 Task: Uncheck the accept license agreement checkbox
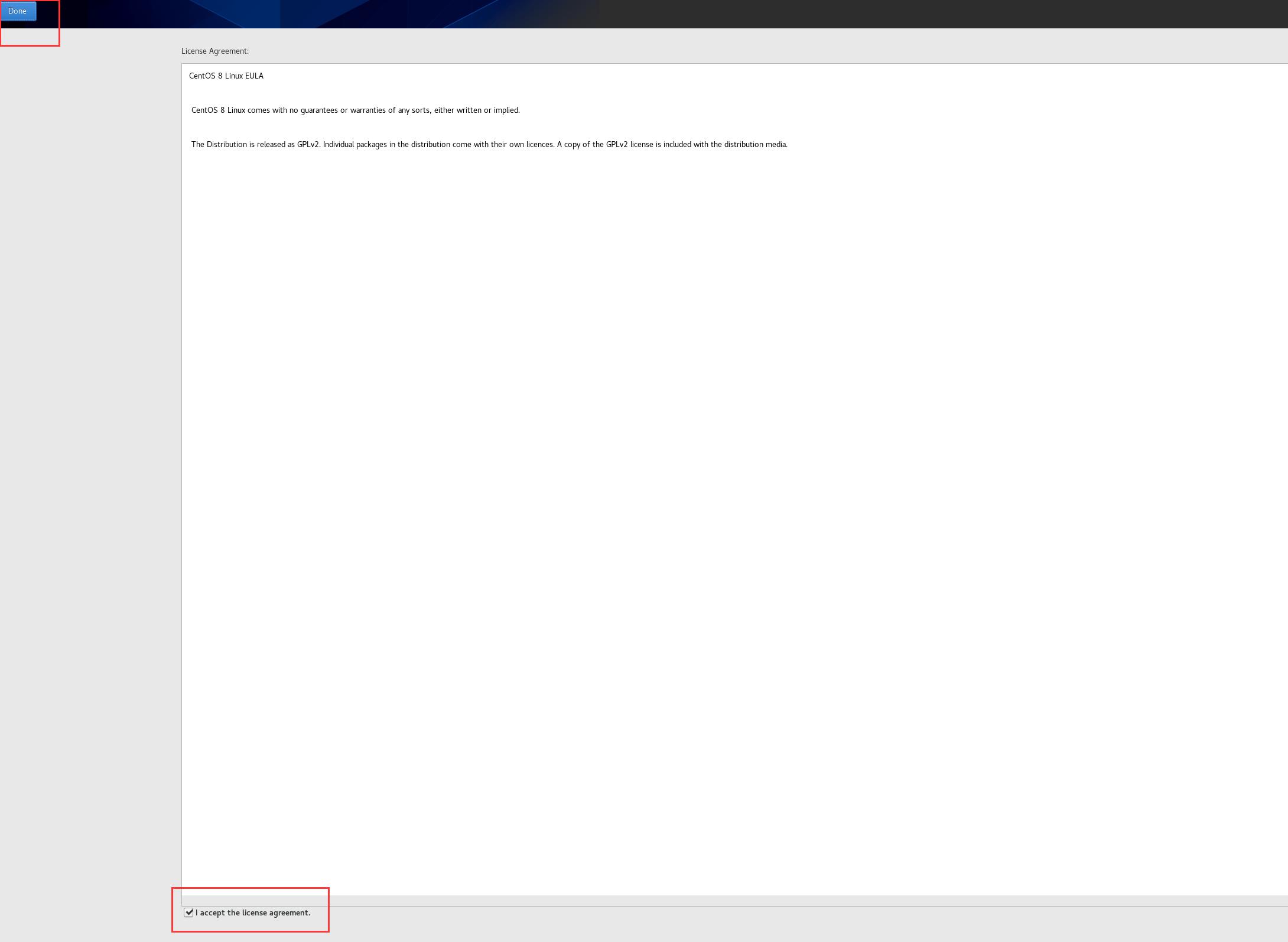click(188, 912)
